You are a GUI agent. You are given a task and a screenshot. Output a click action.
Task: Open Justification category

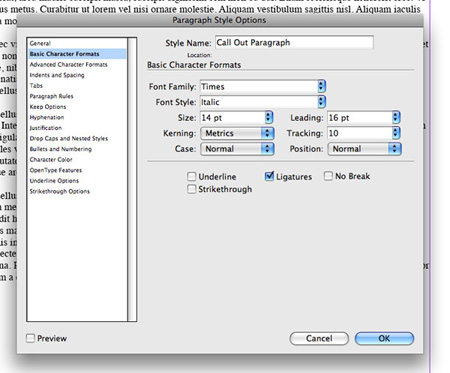pos(46,128)
